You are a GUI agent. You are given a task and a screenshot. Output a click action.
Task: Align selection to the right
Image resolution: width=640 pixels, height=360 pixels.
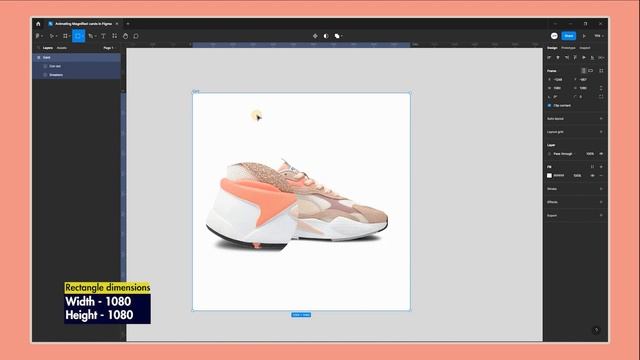567,58
